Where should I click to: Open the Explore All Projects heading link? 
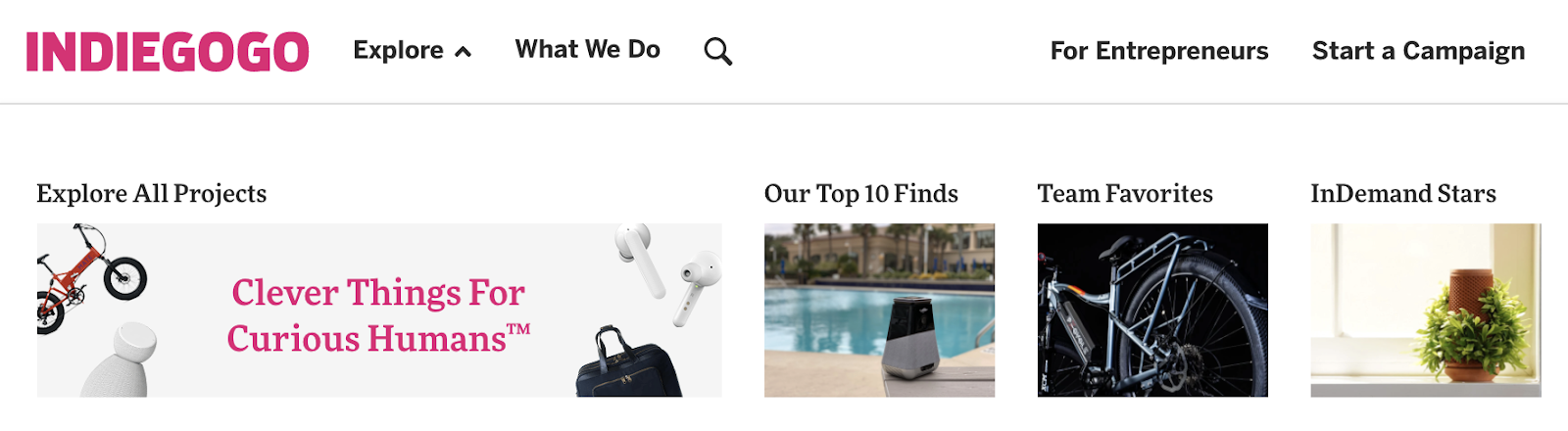click(x=152, y=194)
